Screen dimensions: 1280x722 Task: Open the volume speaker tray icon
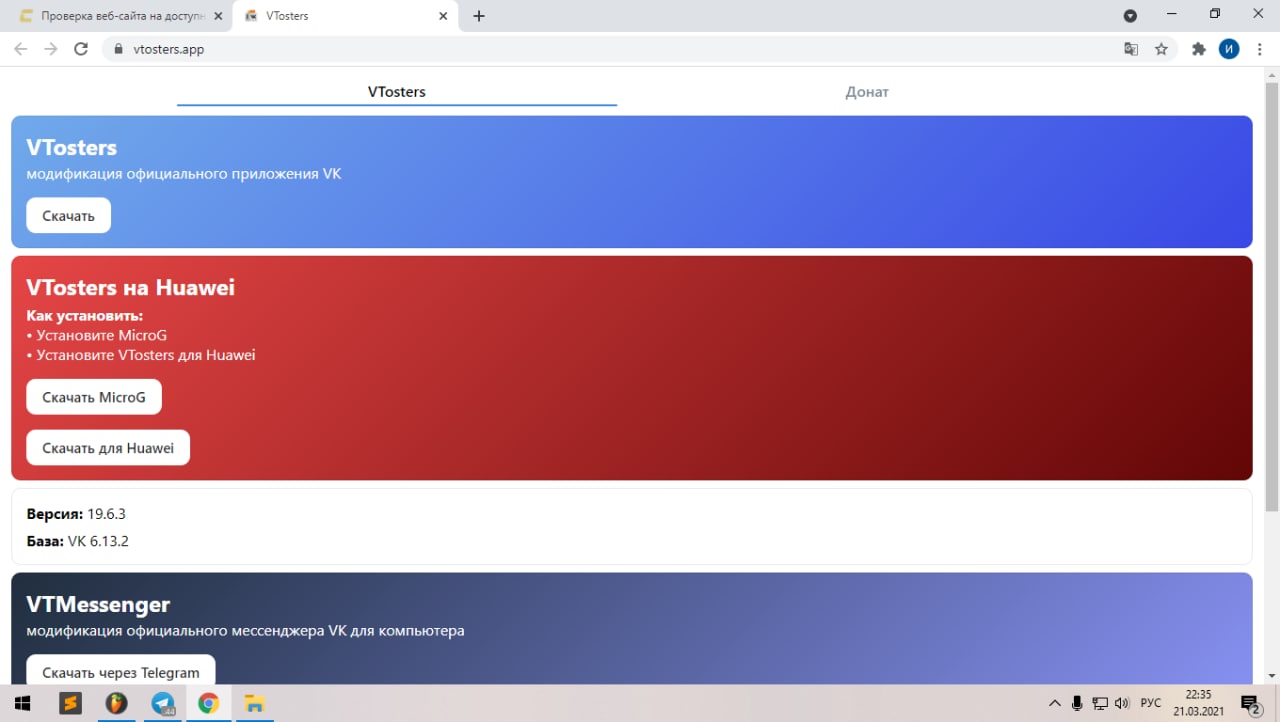[1122, 703]
